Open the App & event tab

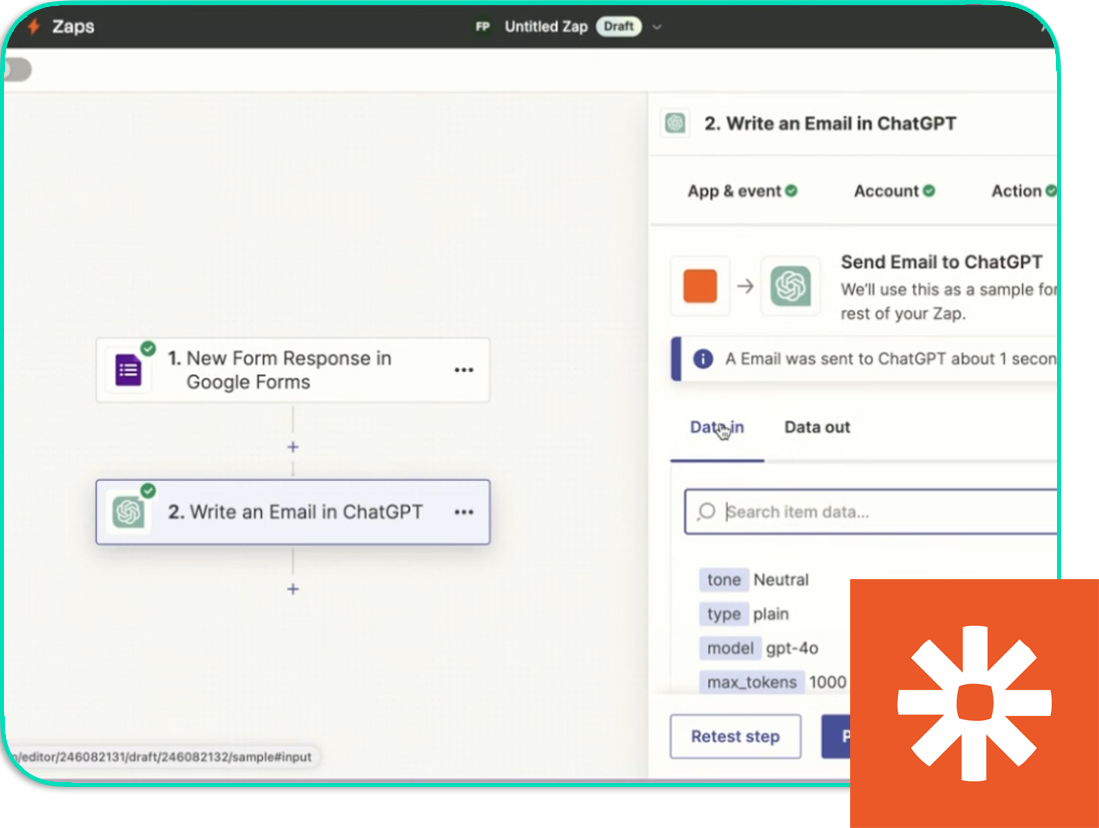tap(742, 191)
